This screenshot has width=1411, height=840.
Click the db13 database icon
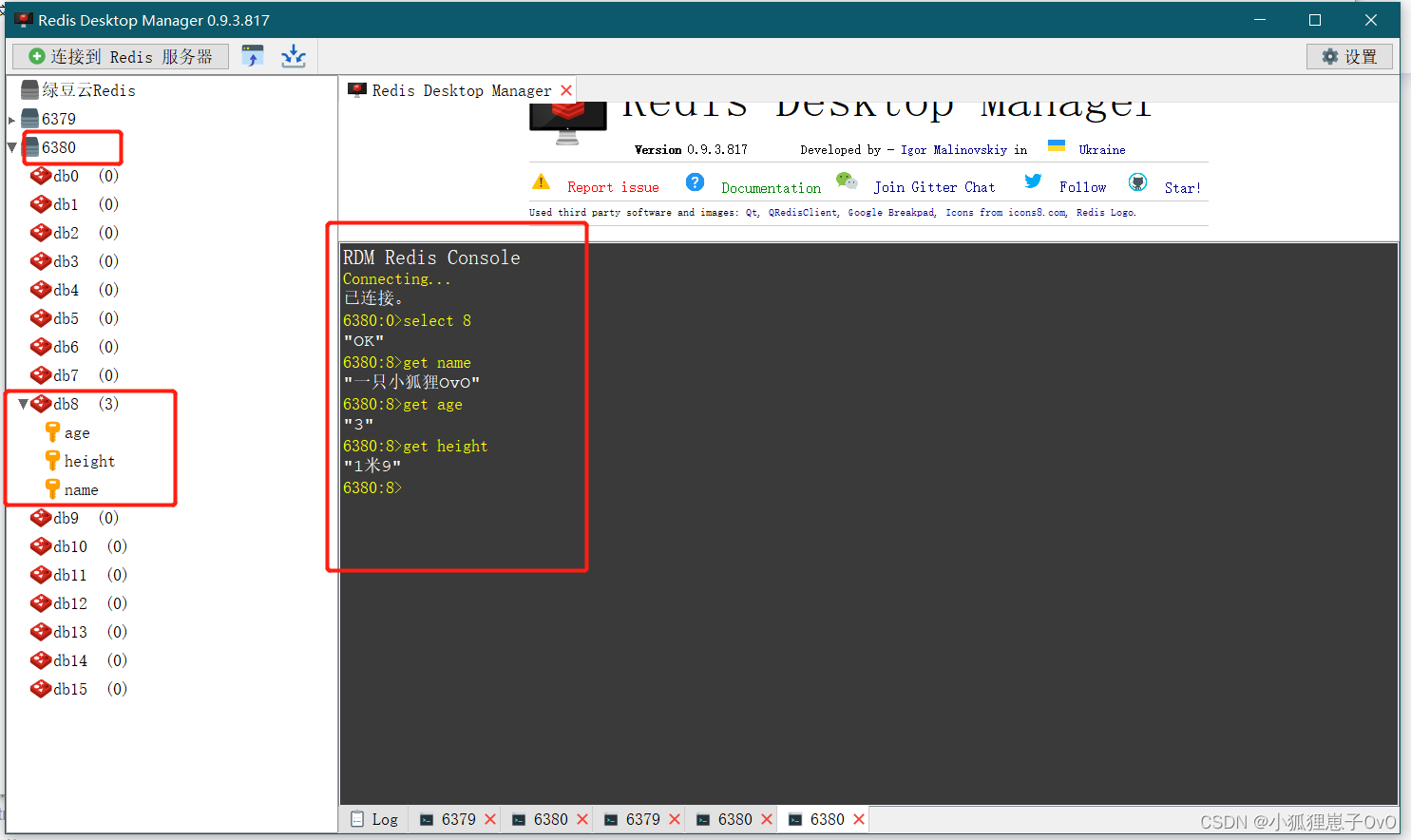[x=41, y=632]
